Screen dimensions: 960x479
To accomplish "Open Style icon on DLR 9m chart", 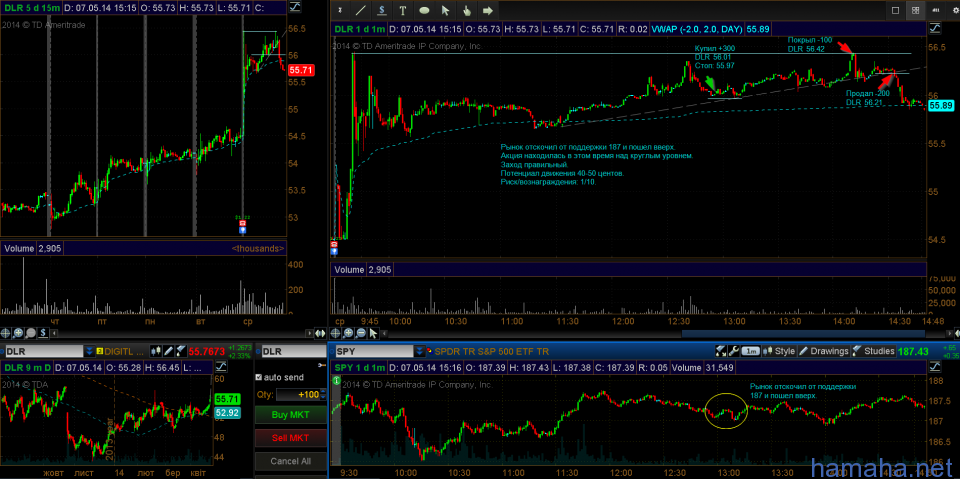I will coord(156,351).
